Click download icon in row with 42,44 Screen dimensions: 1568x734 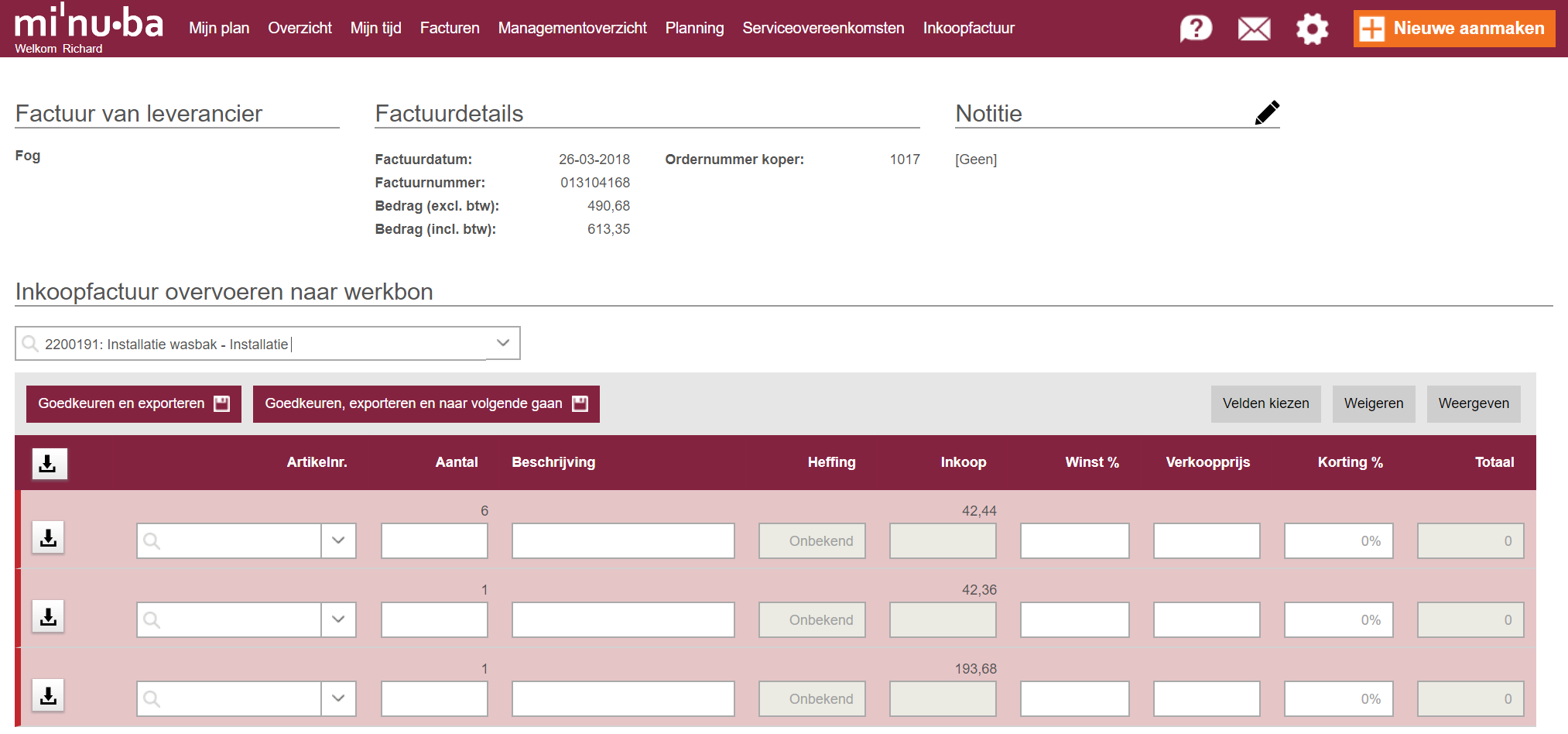pyautogui.click(x=48, y=537)
